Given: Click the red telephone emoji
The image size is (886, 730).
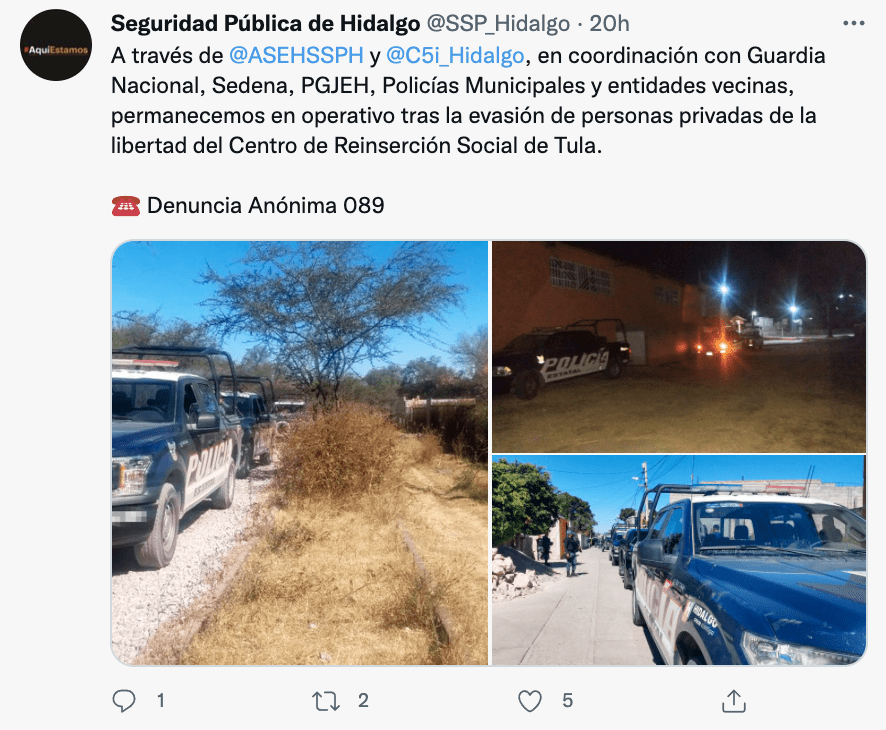Looking at the screenshot, I should [125, 206].
